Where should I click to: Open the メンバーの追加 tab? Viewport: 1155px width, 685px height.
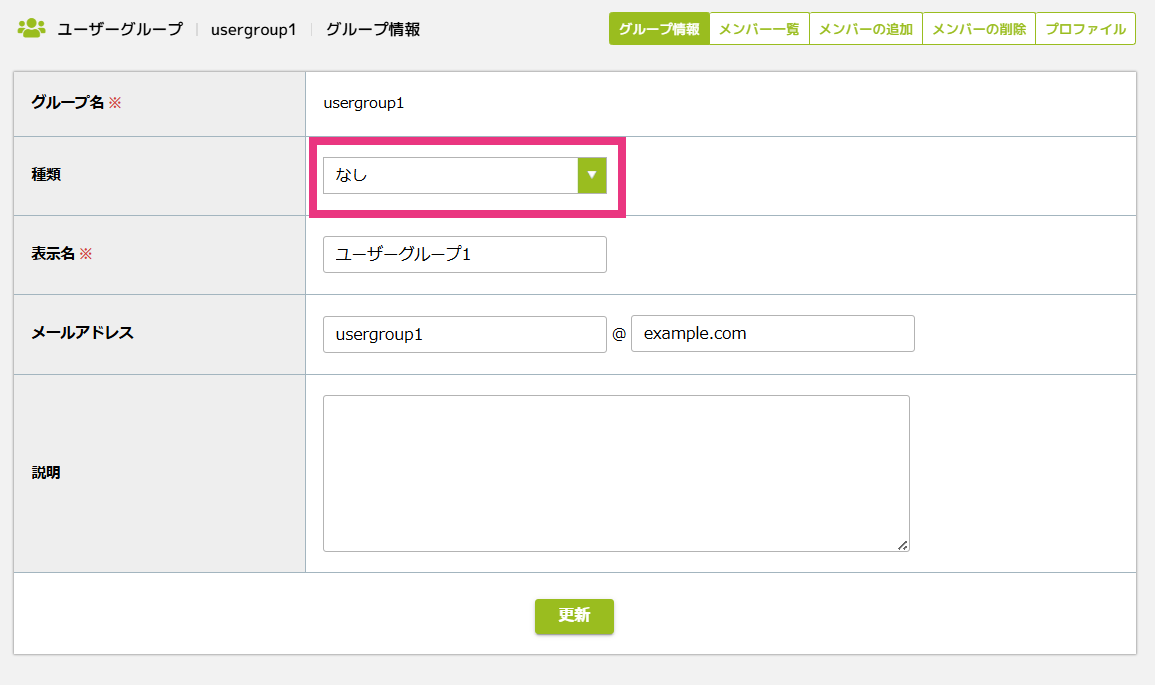pyautogui.click(x=866, y=29)
